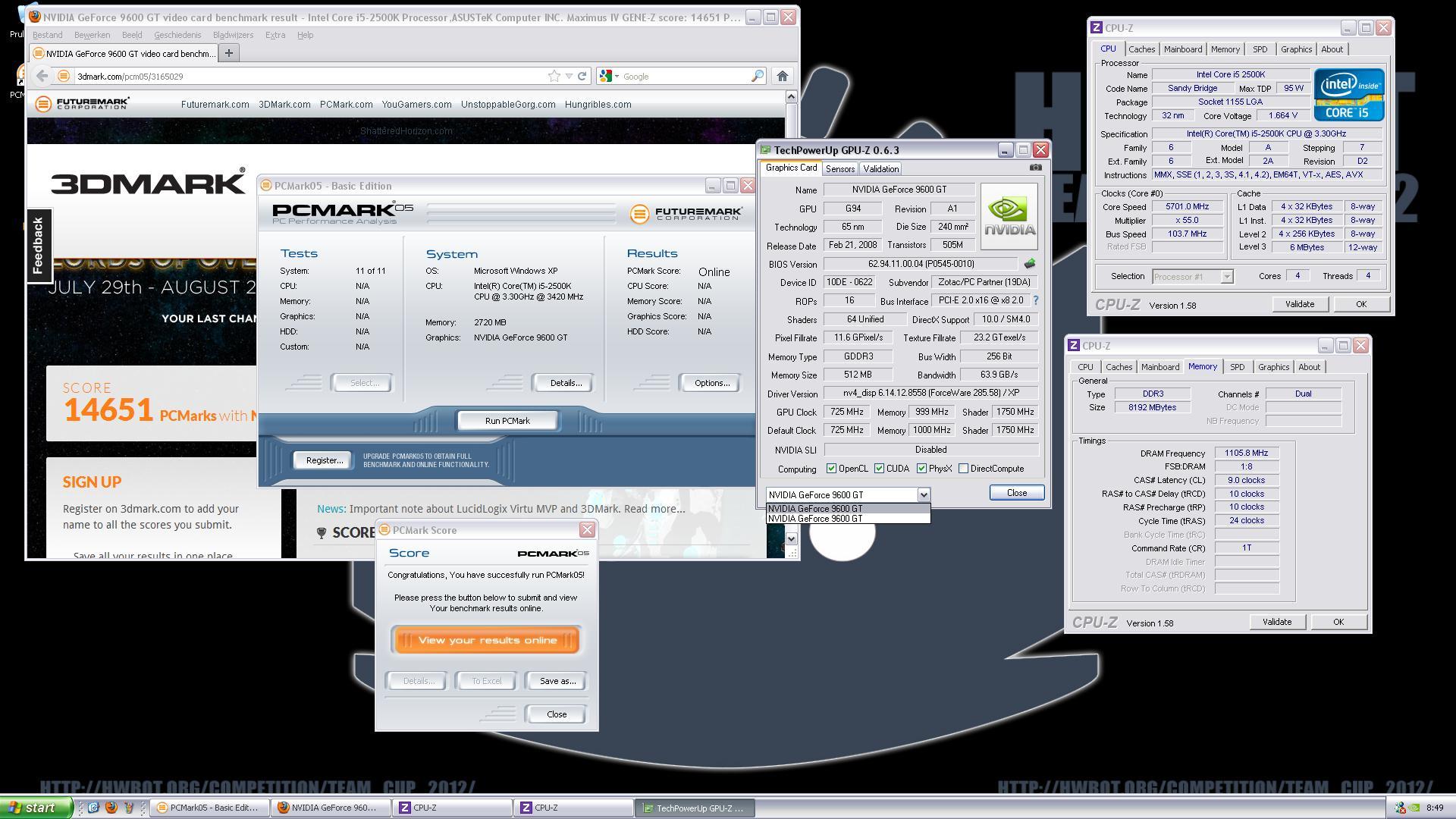Click Save as... in PCMark Score
Viewport: 1456px width, 819px height.
click(557, 681)
